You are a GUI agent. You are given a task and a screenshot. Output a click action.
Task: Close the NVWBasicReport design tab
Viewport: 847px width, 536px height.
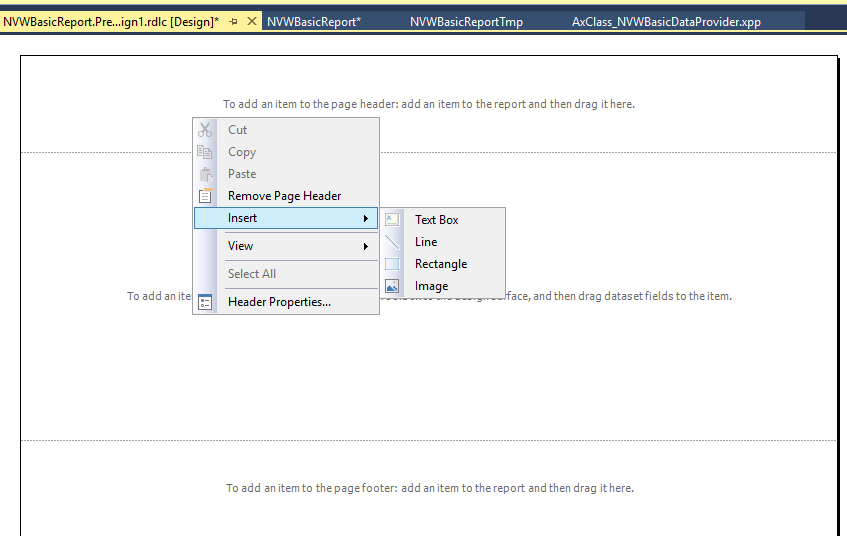click(x=252, y=22)
